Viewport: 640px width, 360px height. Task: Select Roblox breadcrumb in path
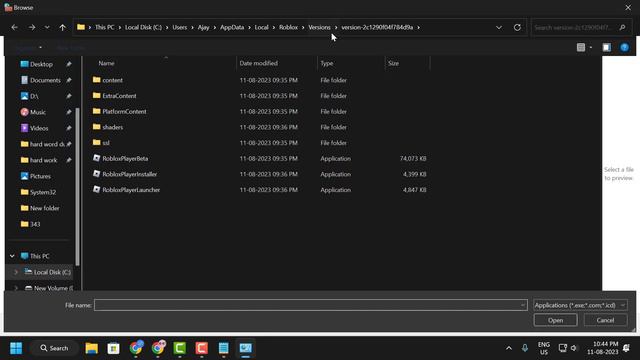click(289, 27)
